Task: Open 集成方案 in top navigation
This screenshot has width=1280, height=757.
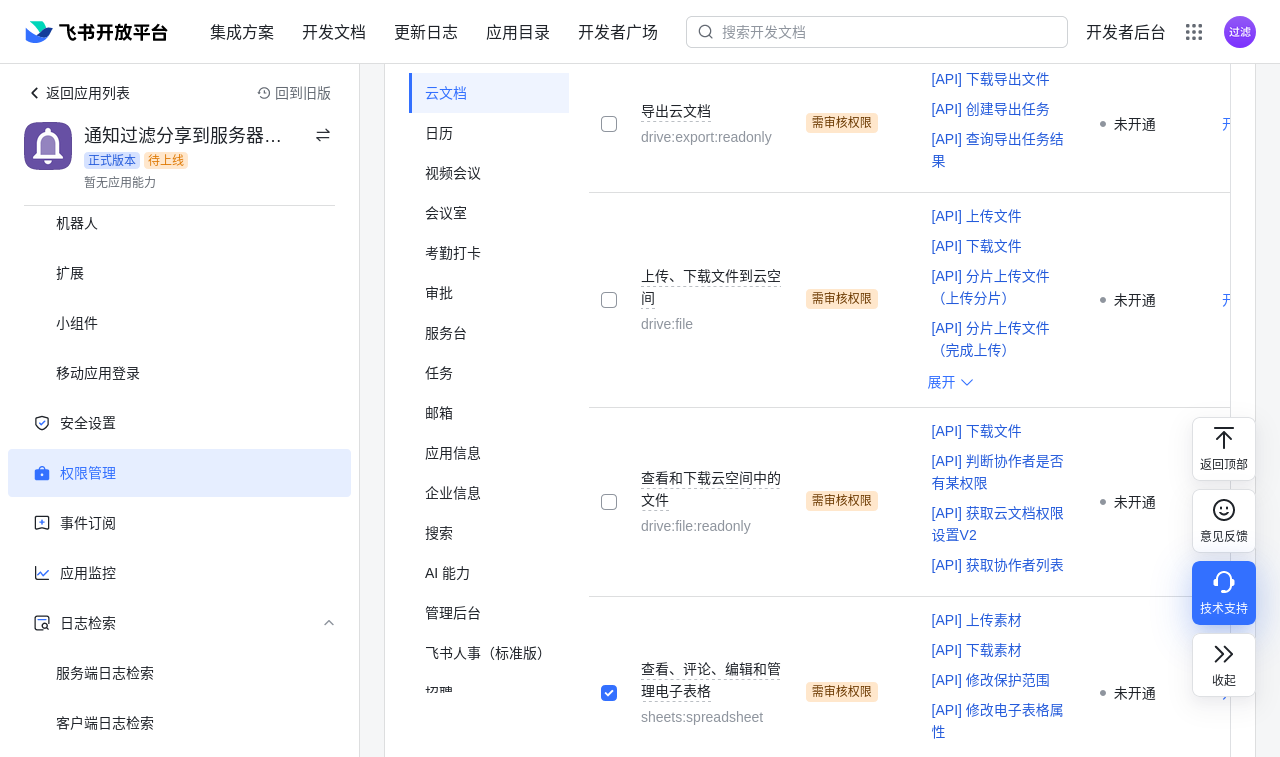Action: [x=242, y=32]
